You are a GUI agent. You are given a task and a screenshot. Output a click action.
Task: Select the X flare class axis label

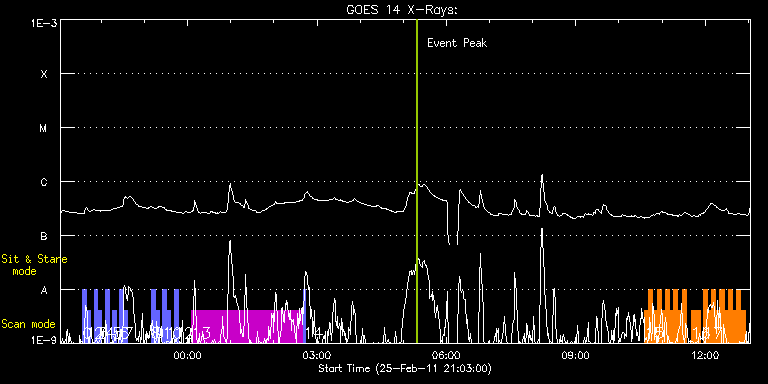[x=44, y=74]
